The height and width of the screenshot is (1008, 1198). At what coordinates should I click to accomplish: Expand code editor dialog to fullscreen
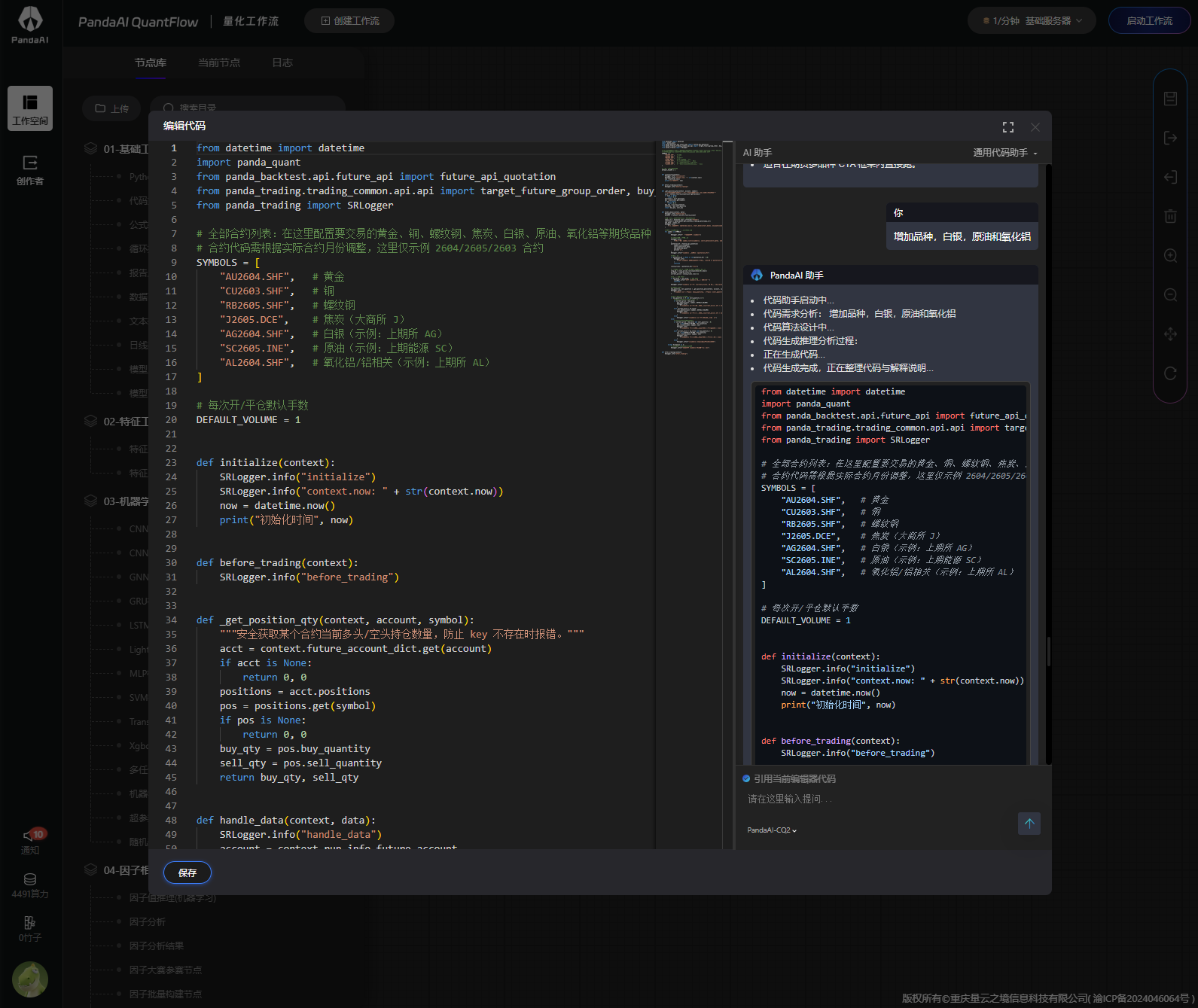pos(1008,127)
